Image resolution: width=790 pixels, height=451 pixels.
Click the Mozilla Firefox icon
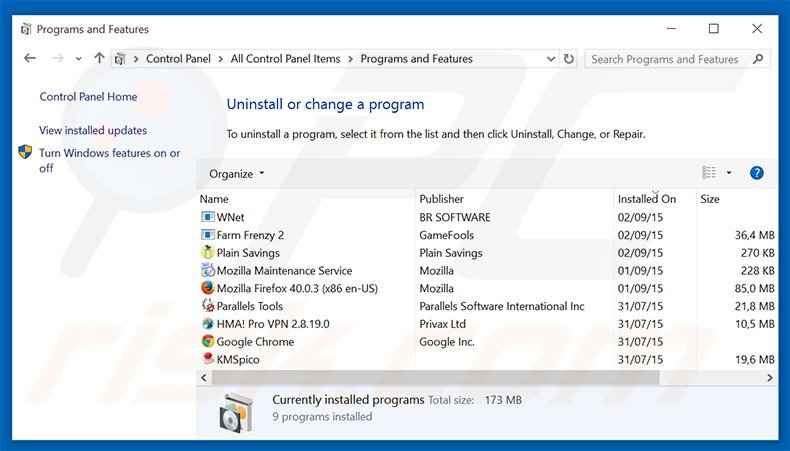208,288
